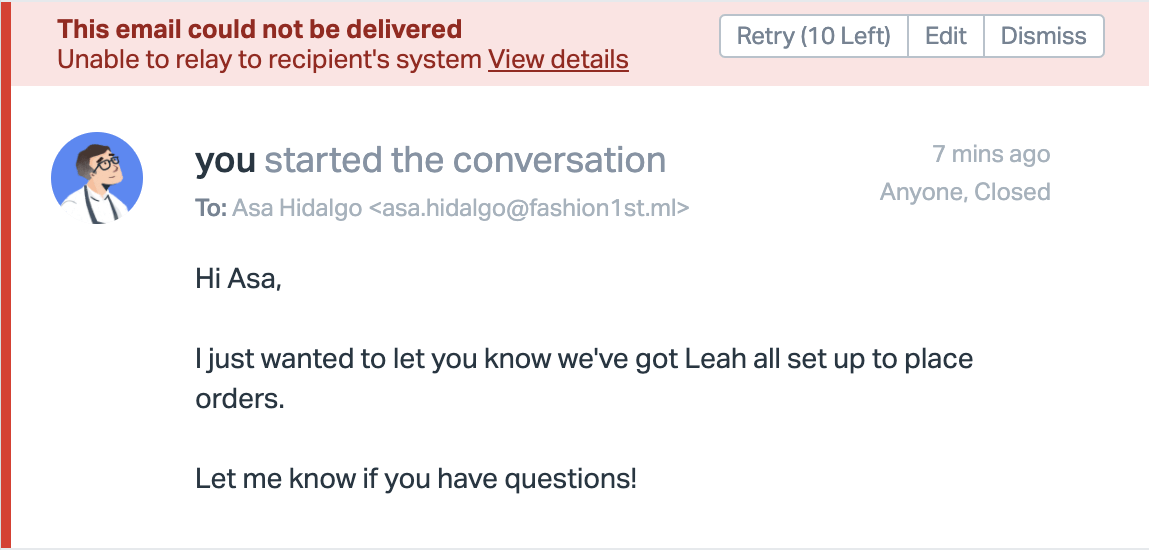Click the "This email could not be delivered" heading
Screen dimensions: 1149x550
coord(259,29)
